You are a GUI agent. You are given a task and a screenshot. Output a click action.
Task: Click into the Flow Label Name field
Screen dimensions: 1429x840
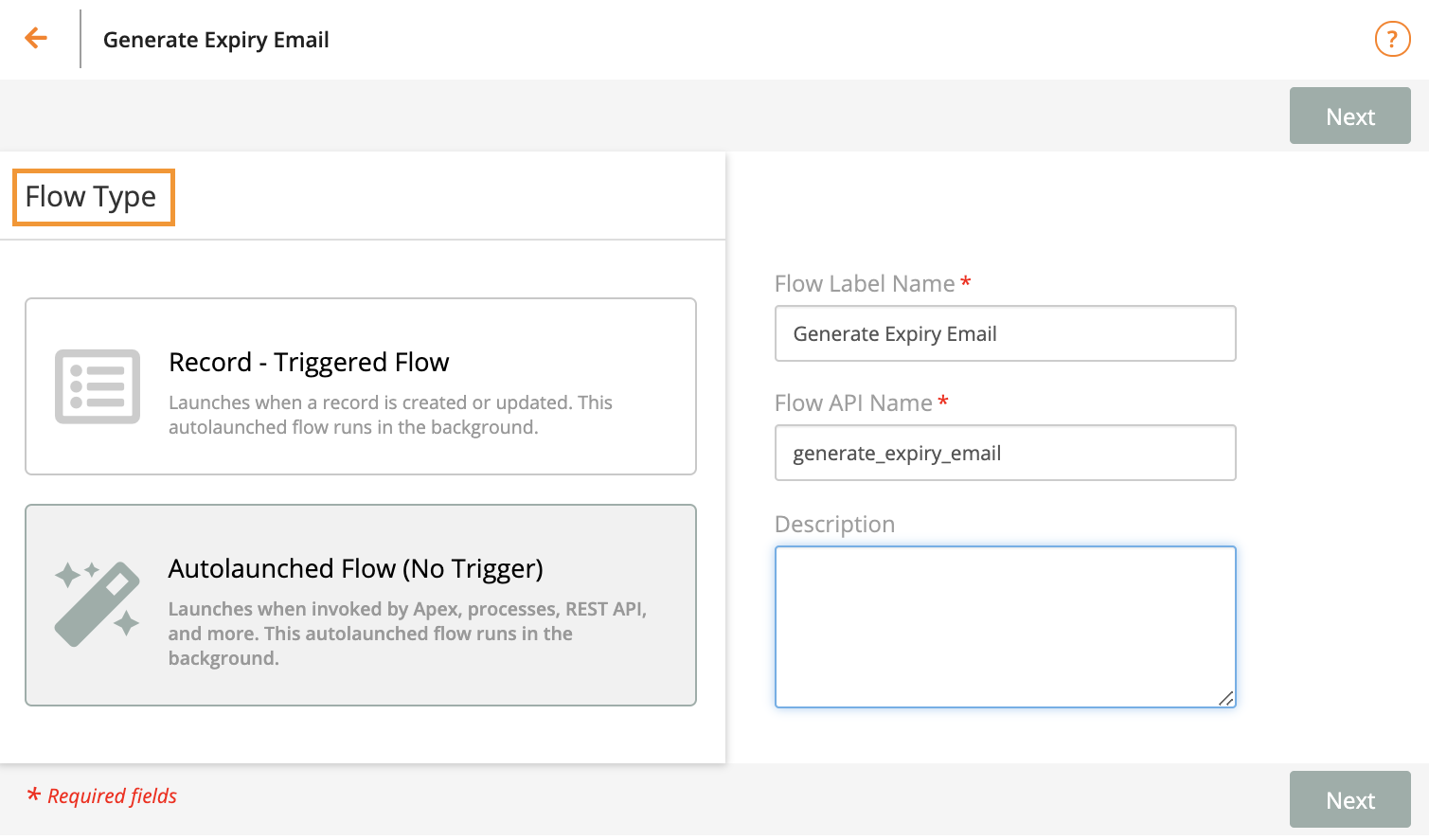[x=1005, y=333]
